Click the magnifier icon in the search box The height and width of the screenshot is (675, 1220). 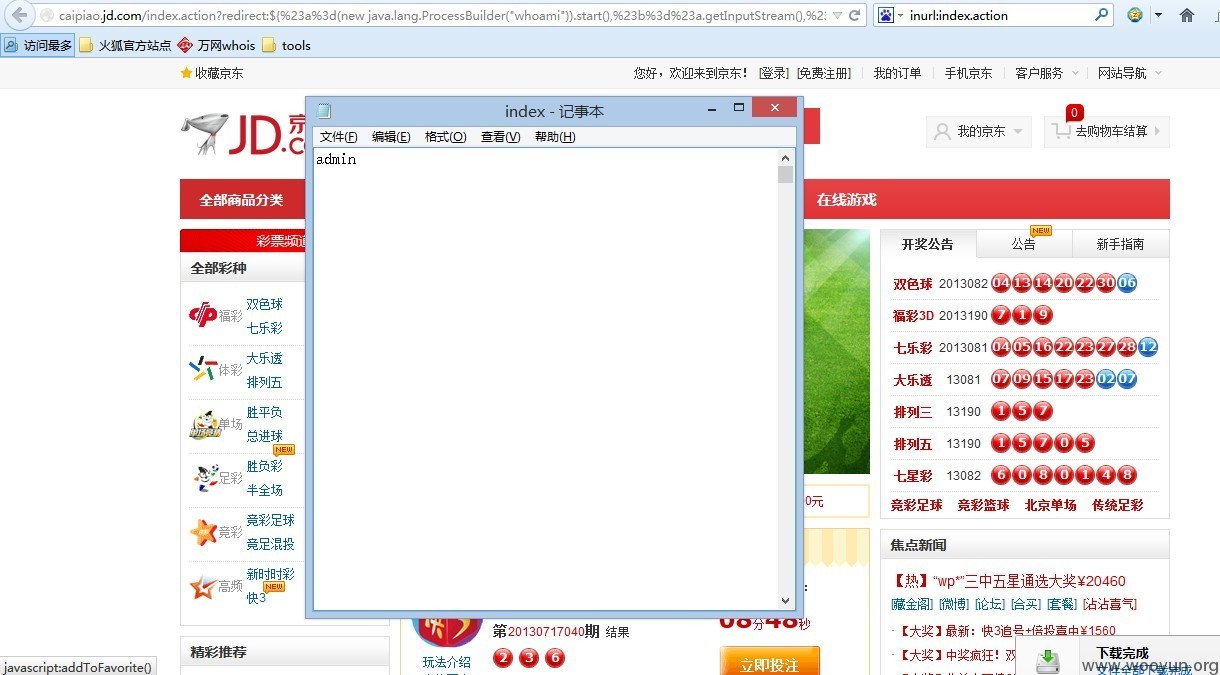coord(1101,15)
